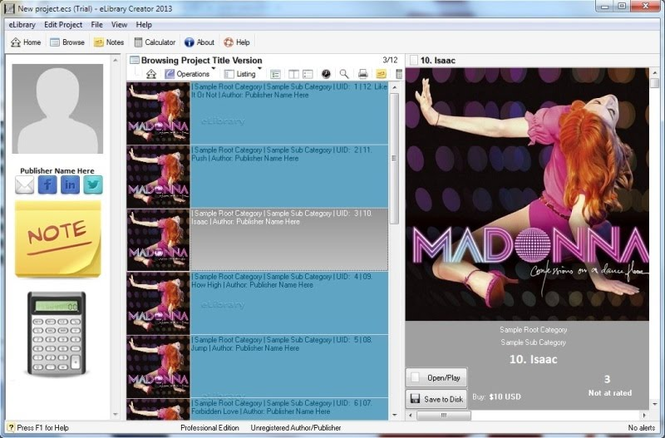Open the About dialog in the toolbar

coord(199,42)
